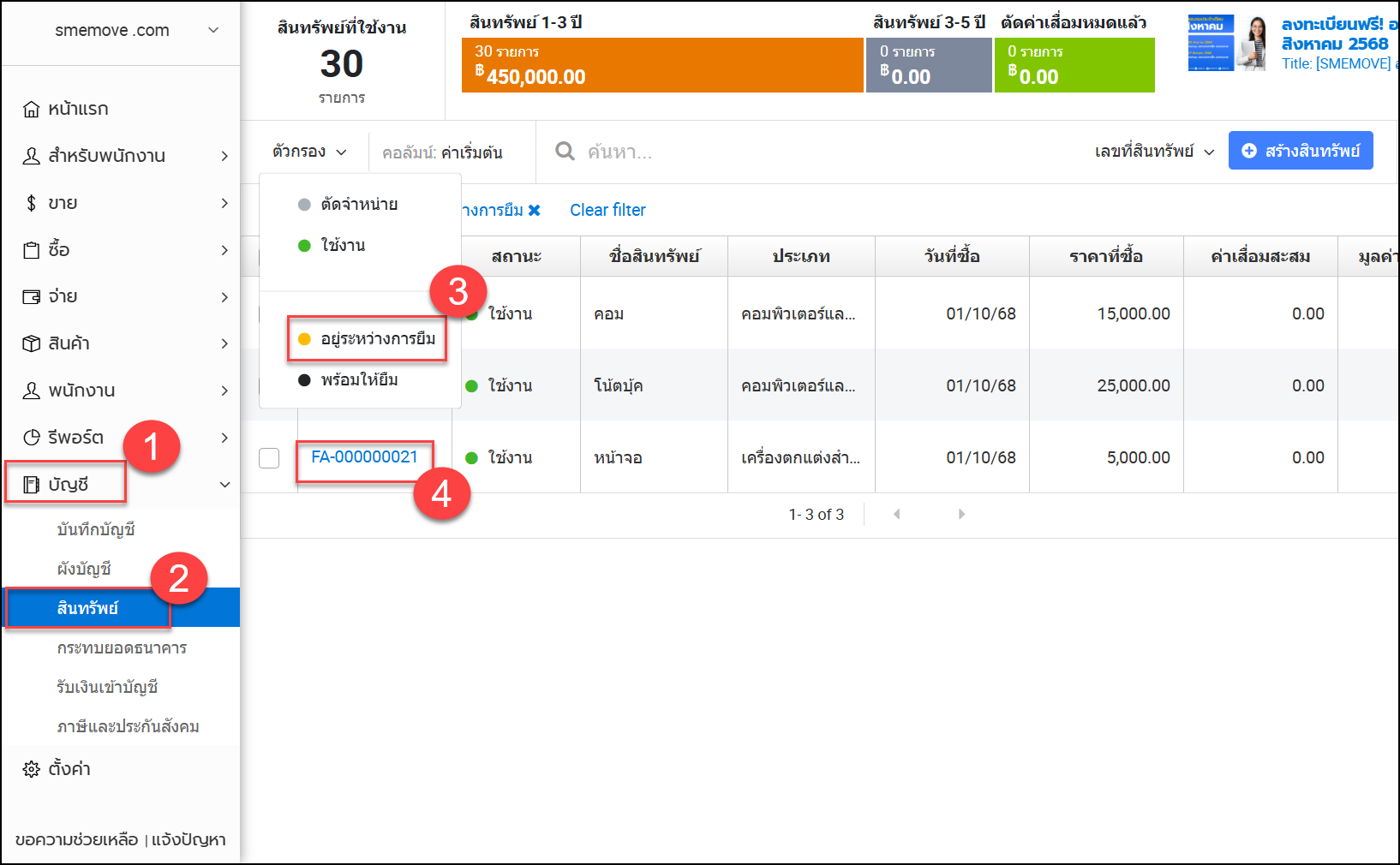
Task: Click the home icon beside หน้าแรก
Action: click(x=31, y=109)
